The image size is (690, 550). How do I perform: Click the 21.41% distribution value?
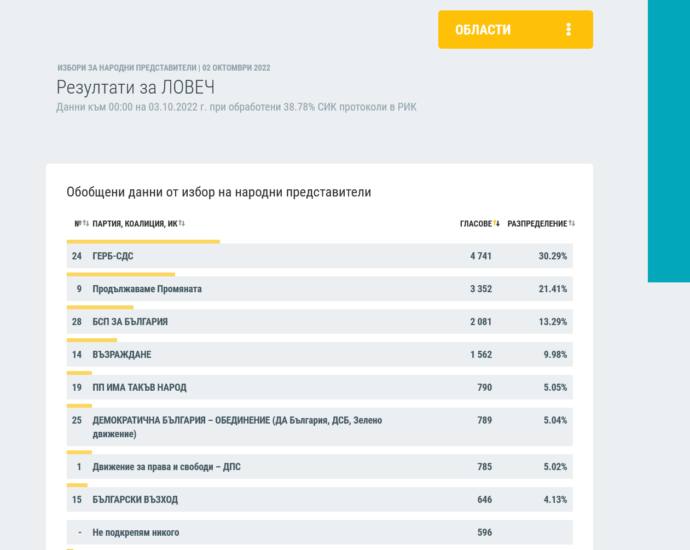click(553, 289)
